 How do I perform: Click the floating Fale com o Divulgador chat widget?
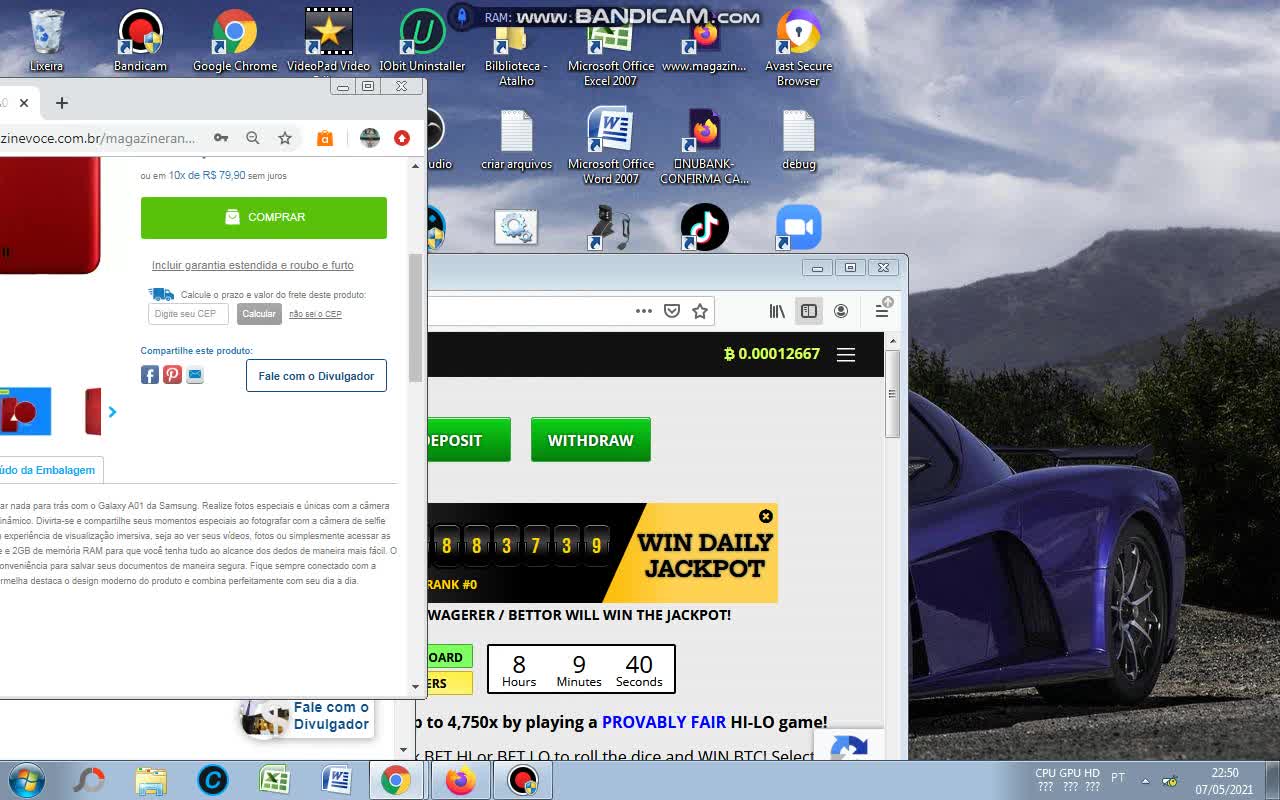pyautogui.click(x=309, y=717)
